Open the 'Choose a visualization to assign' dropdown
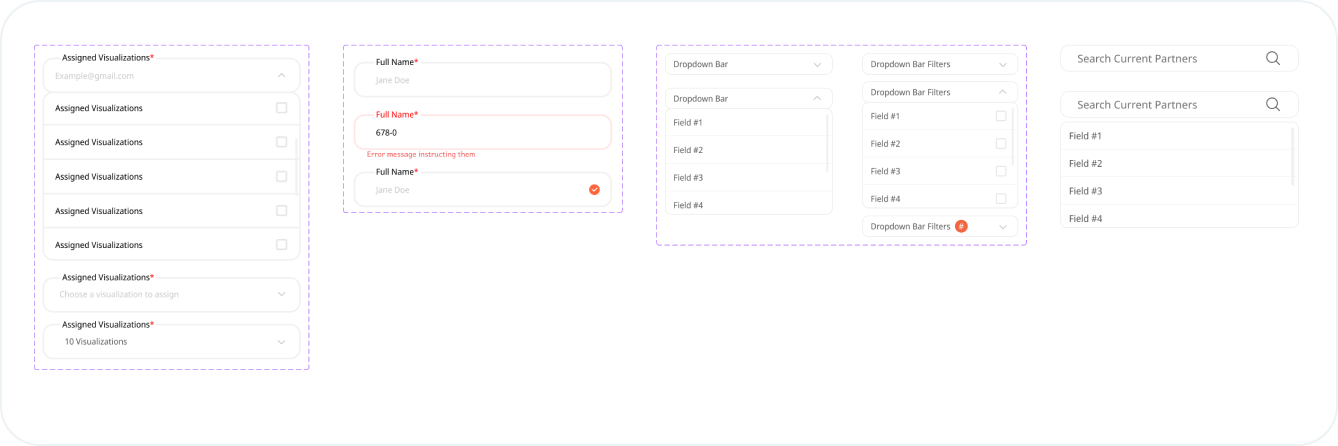Image resolution: width=1338 pixels, height=446 pixels. tap(171, 294)
